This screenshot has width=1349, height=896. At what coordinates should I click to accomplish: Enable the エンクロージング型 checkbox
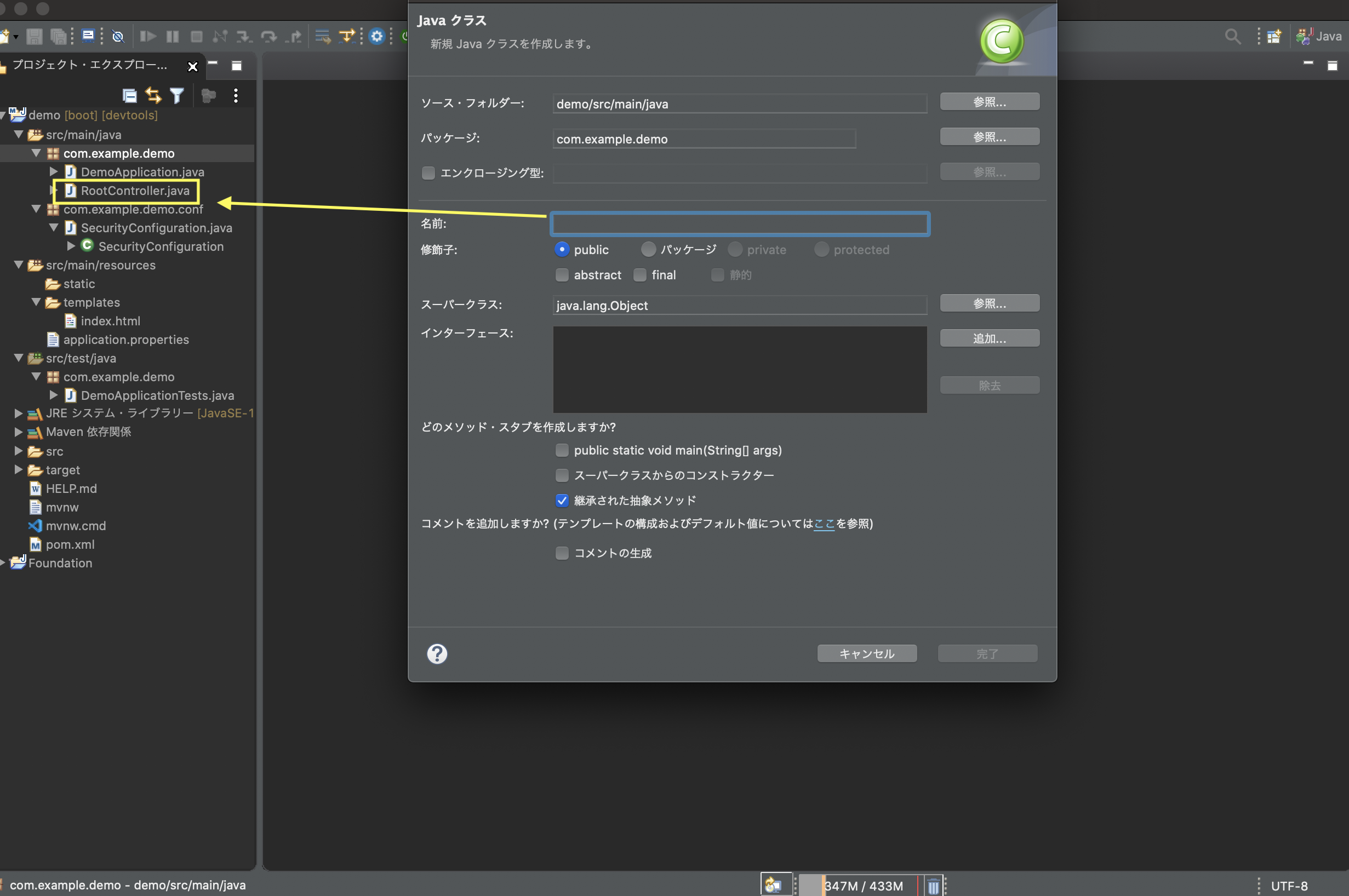(x=428, y=173)
